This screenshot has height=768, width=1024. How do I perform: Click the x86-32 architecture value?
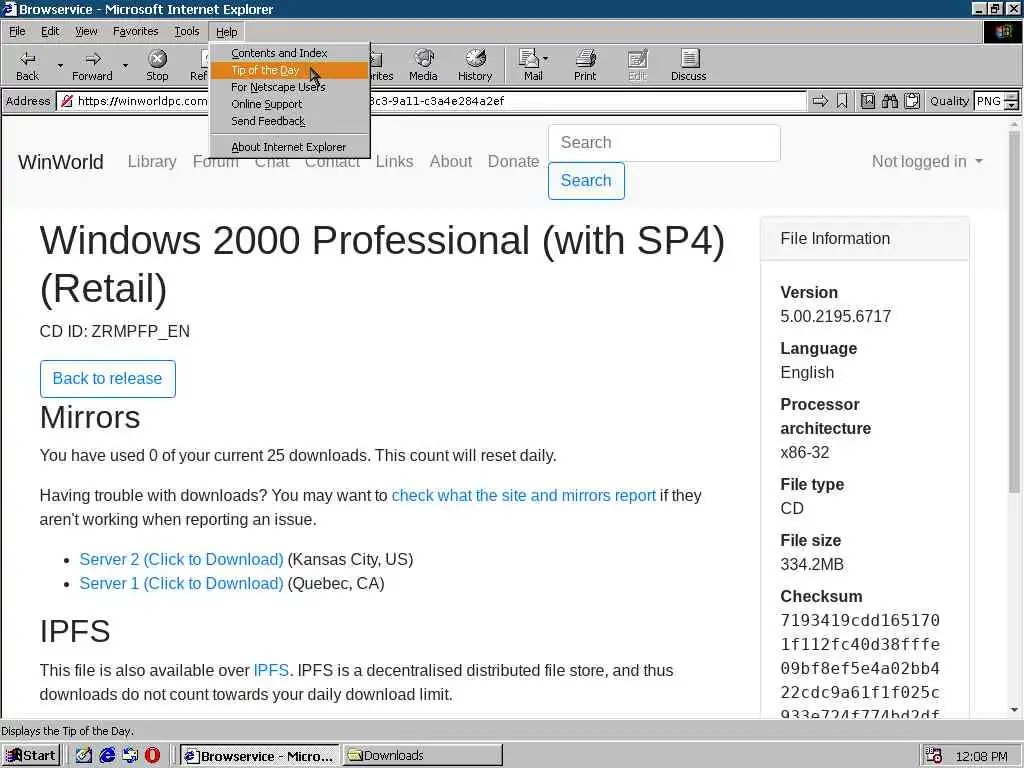[805, 453]
